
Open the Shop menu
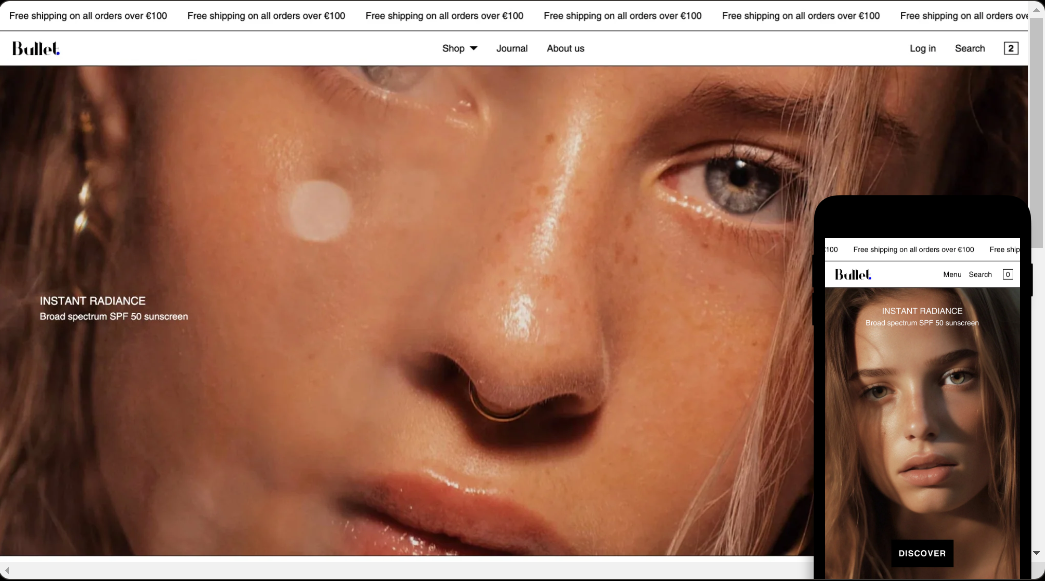click(453, 48)
